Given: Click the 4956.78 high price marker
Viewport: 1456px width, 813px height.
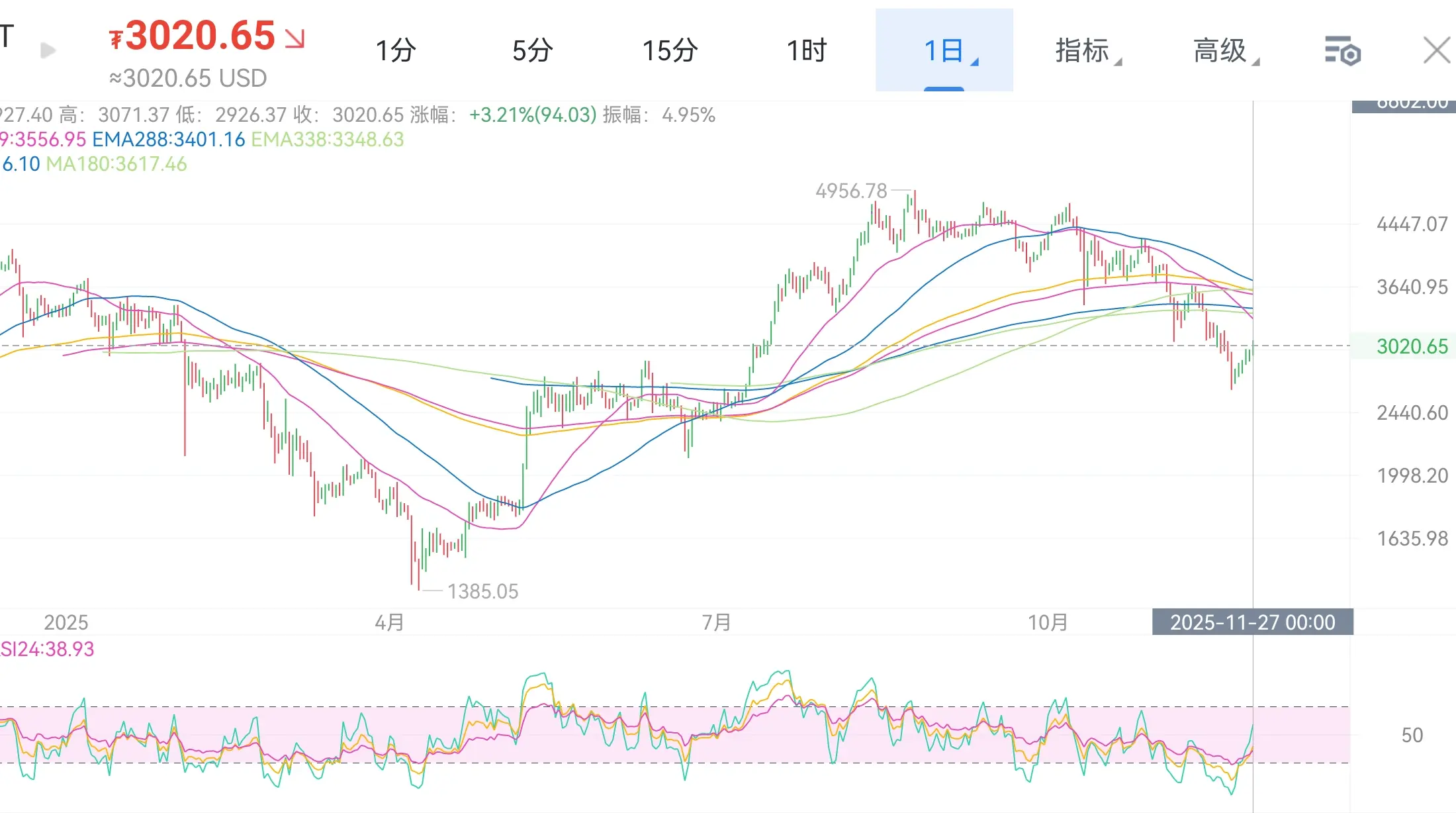Looking at the screenshot, I should pos(851,191).
